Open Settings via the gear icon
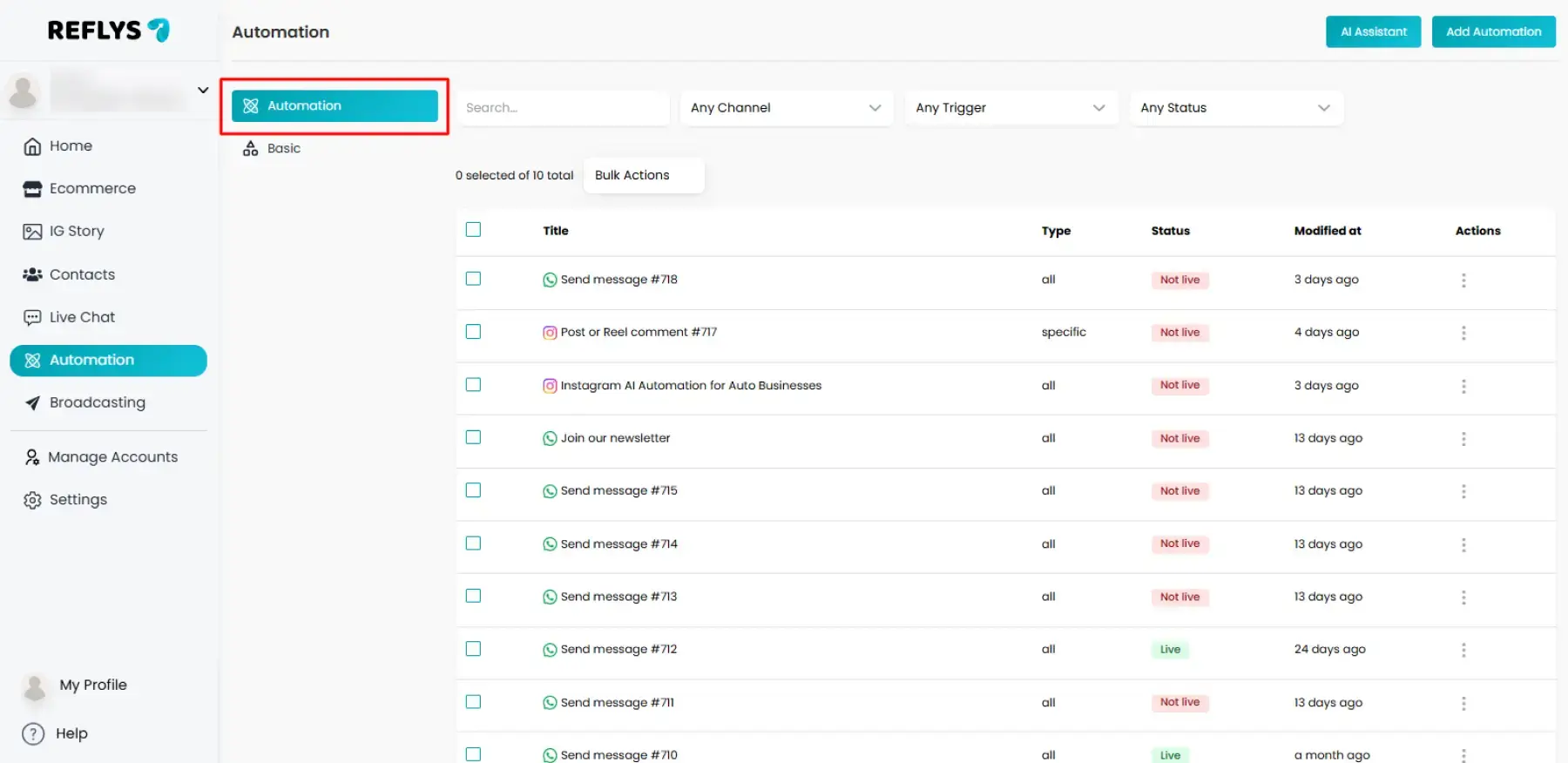 point(32,500)
